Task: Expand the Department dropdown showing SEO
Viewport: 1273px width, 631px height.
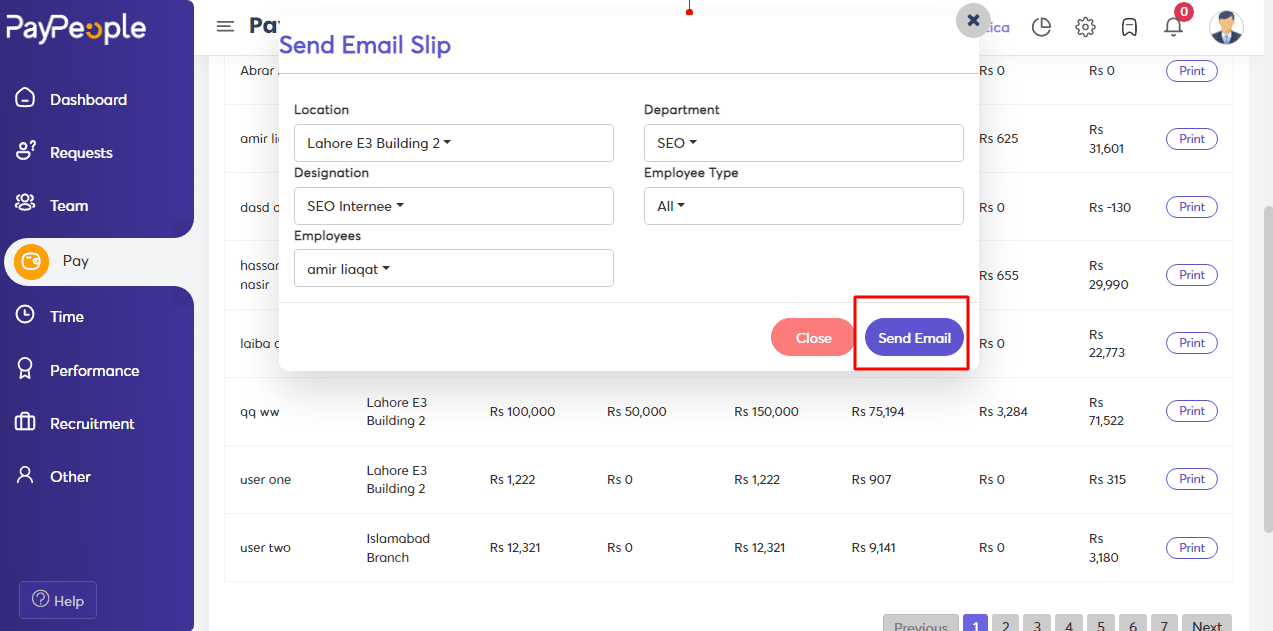Action: [803, 143]
